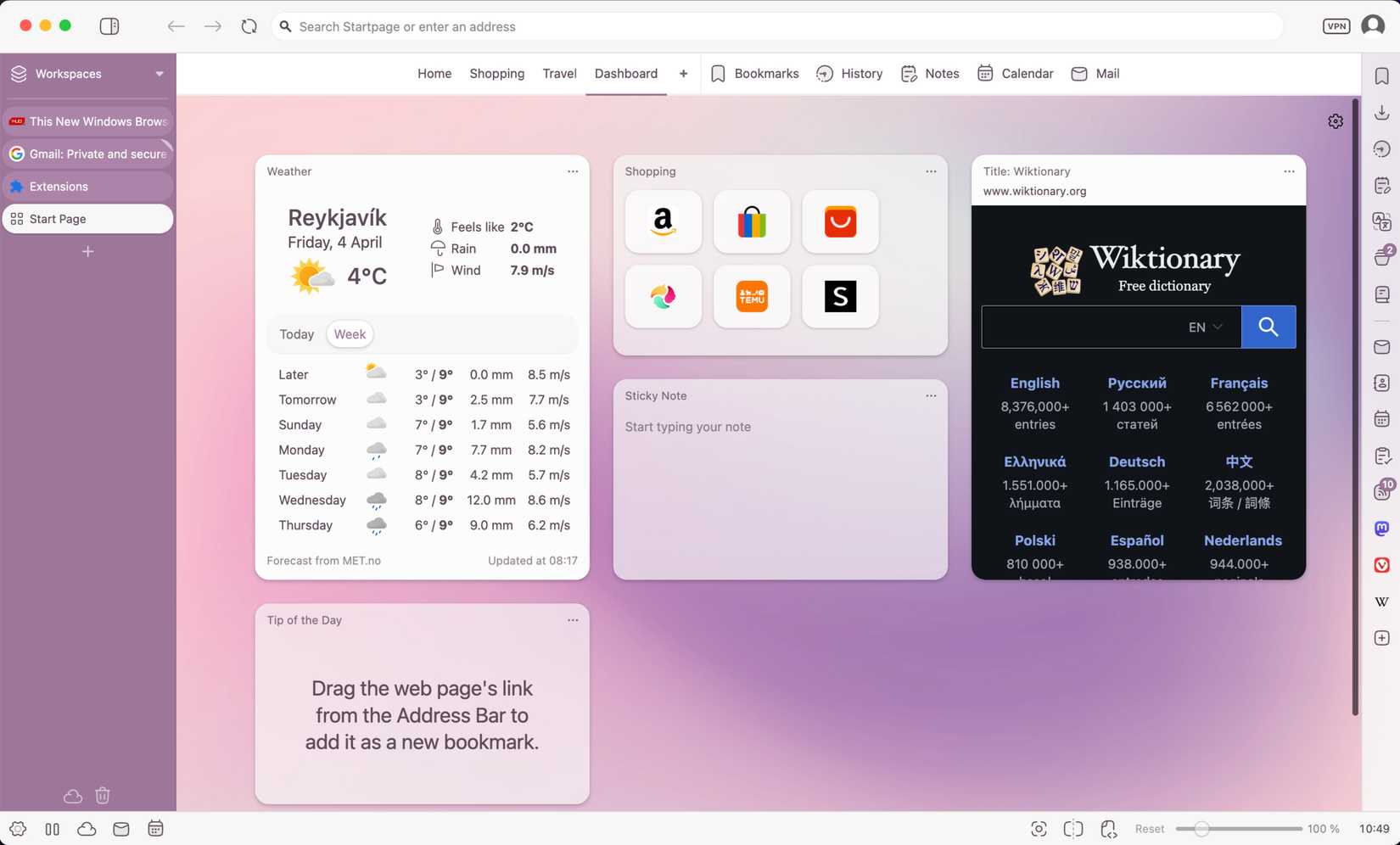Switch the weather forecast to Week view

click(x=349, y=333)
